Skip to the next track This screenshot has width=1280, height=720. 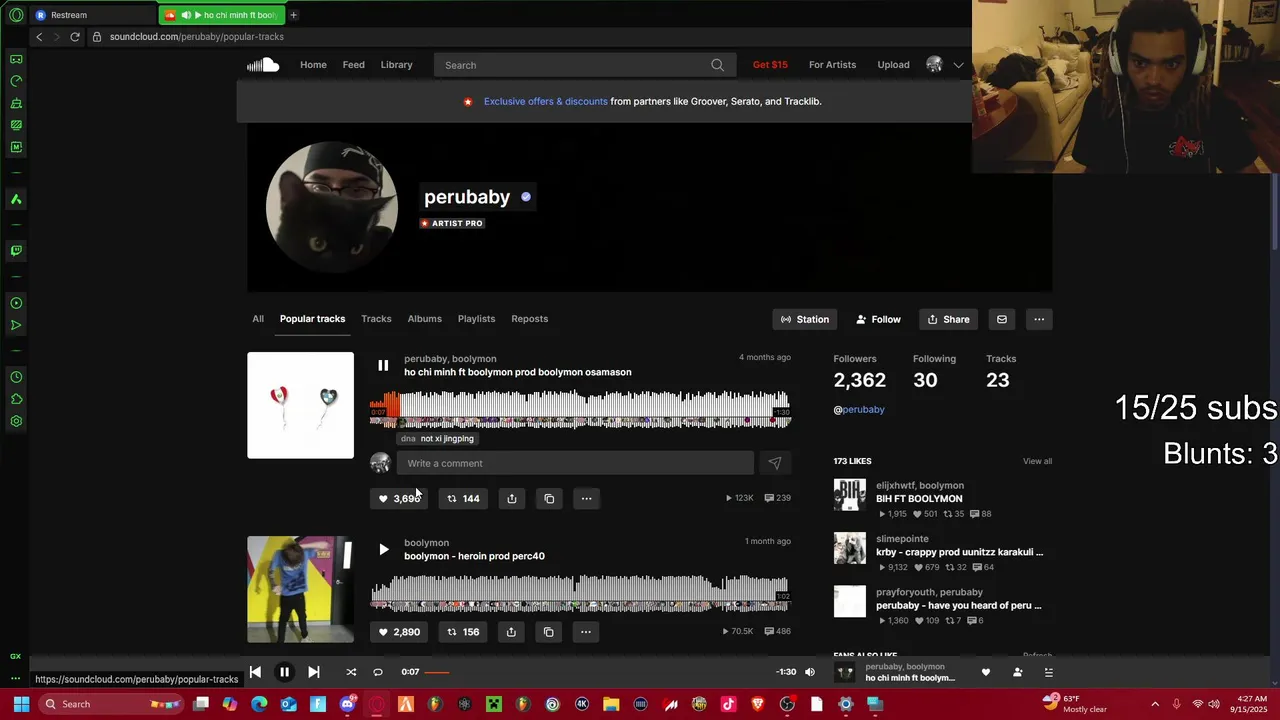pos(313,672)
